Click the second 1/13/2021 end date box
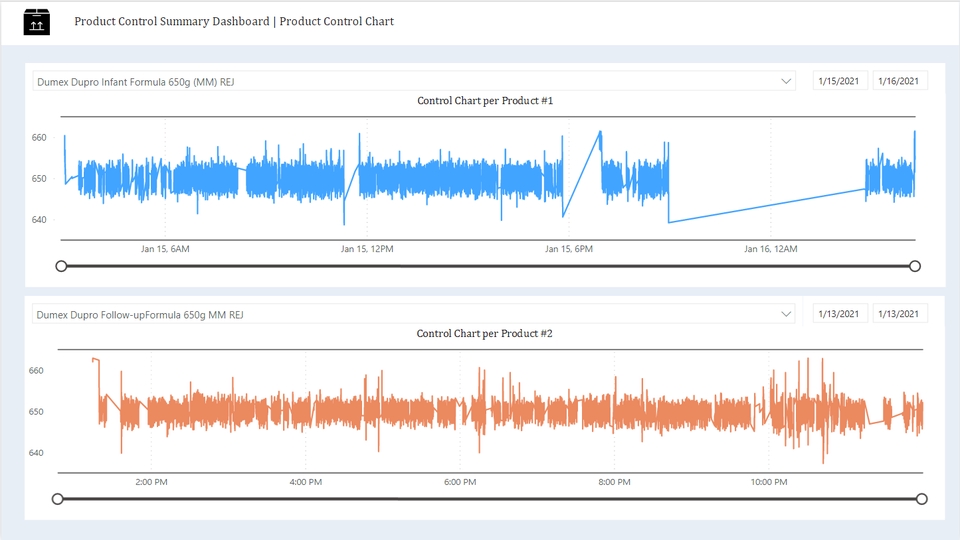The image size is (960, 540). 899,313
